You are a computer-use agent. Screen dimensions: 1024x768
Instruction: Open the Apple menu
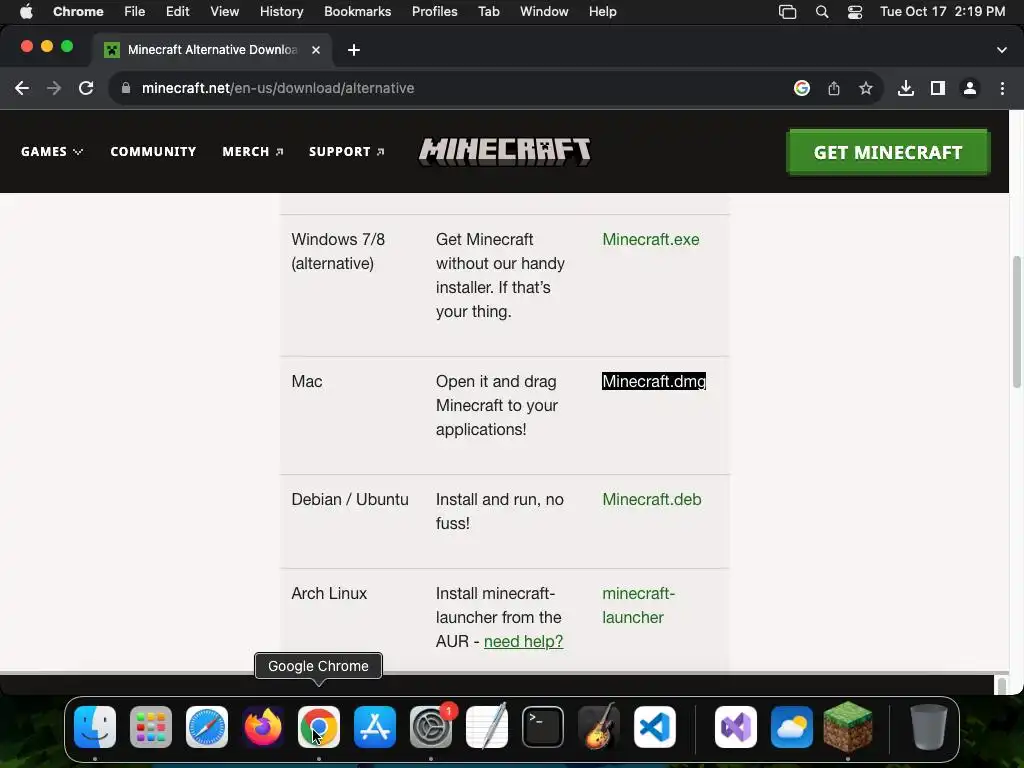coord(26,12)
